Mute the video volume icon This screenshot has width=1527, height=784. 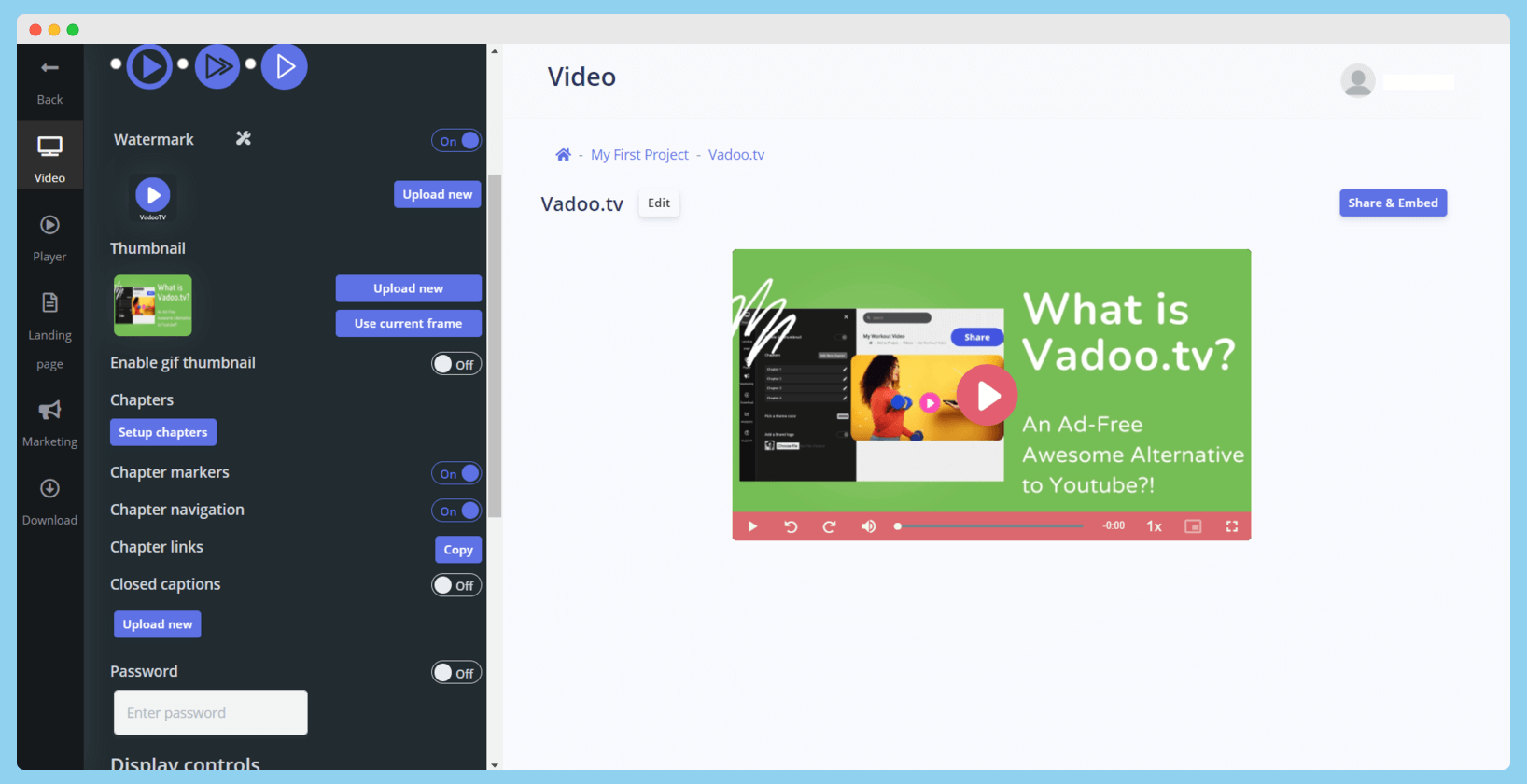click(x=868, y=526)
